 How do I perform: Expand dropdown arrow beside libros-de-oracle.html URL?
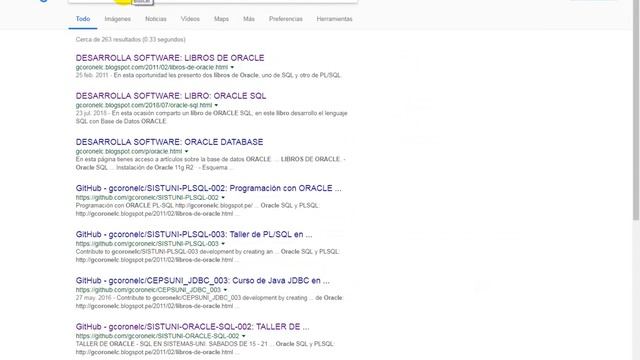232,67
